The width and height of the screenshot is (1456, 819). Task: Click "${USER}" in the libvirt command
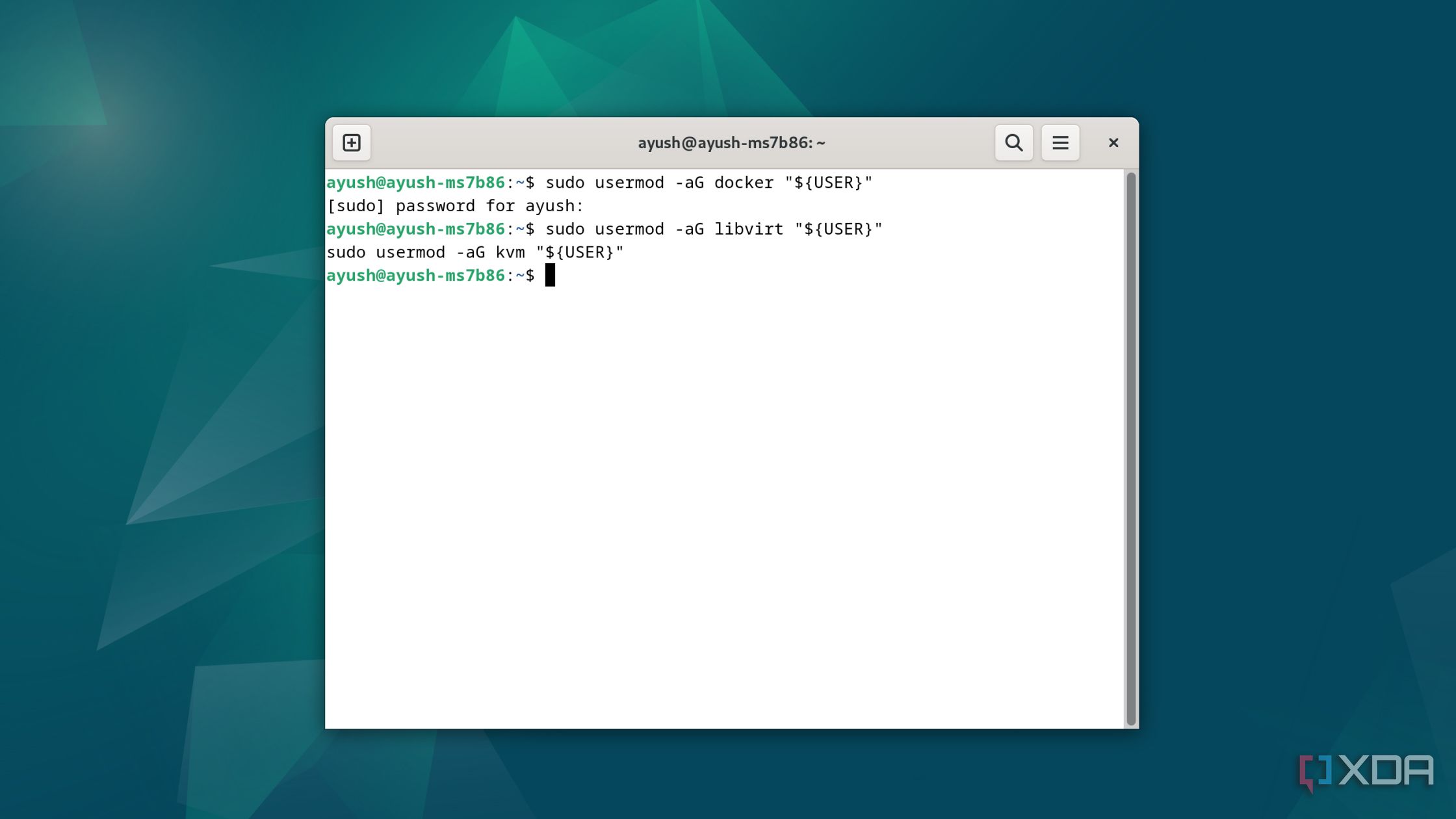coord(838,229)
